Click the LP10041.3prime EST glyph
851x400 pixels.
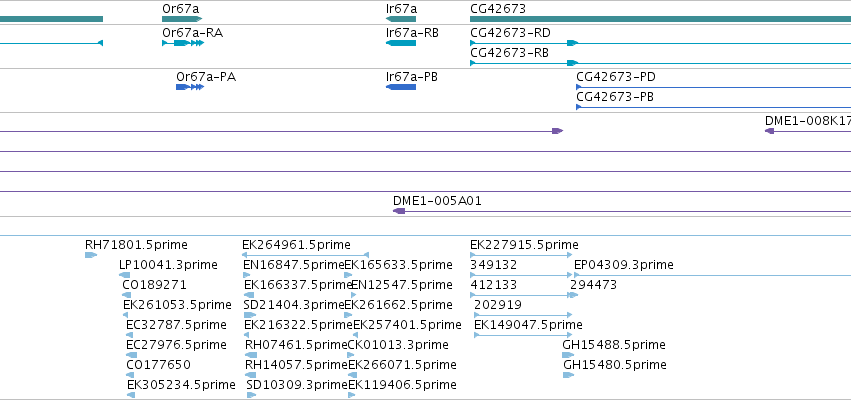[124, 275]
